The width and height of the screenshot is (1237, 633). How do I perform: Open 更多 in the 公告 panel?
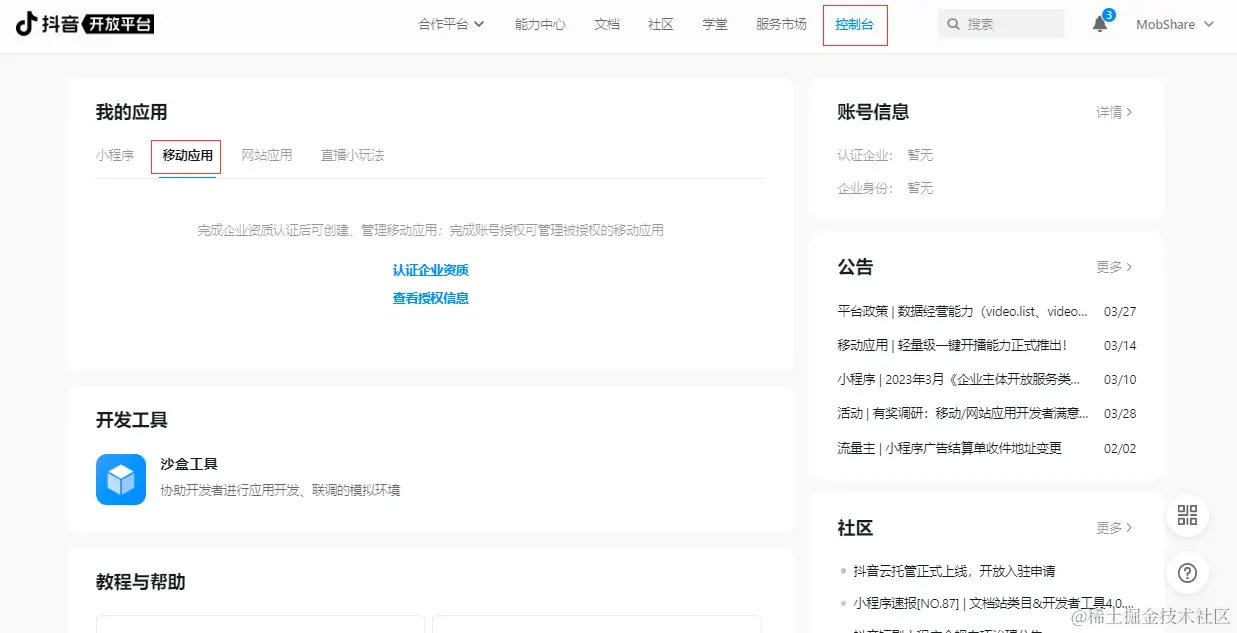click(x=1114, y=267)
